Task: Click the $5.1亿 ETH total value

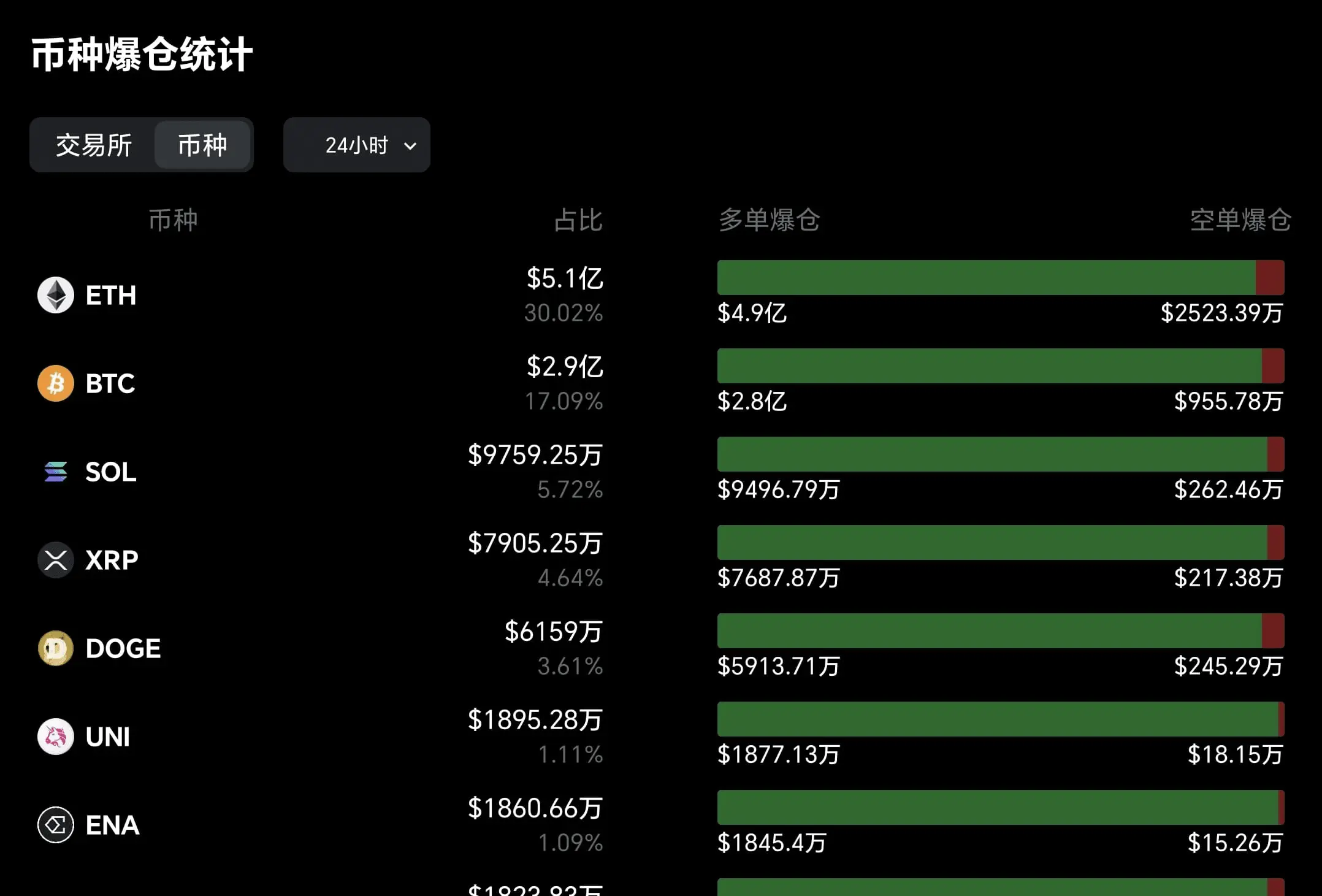Action: click(x=565, y=278)
